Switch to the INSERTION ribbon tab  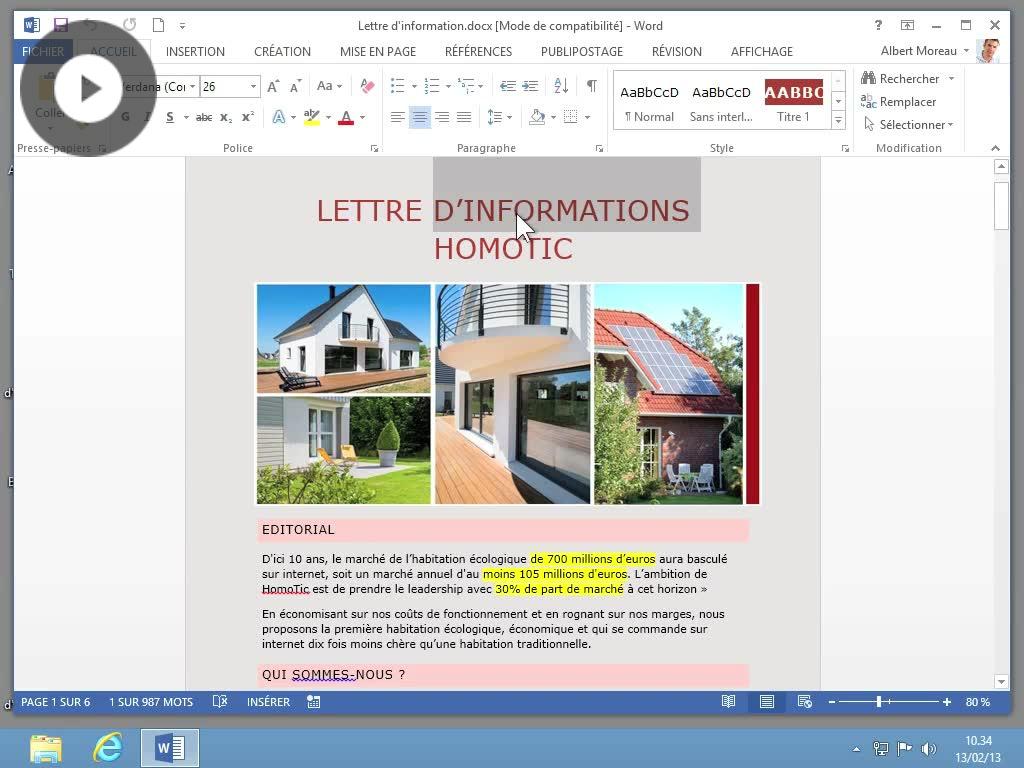(195, 51)
